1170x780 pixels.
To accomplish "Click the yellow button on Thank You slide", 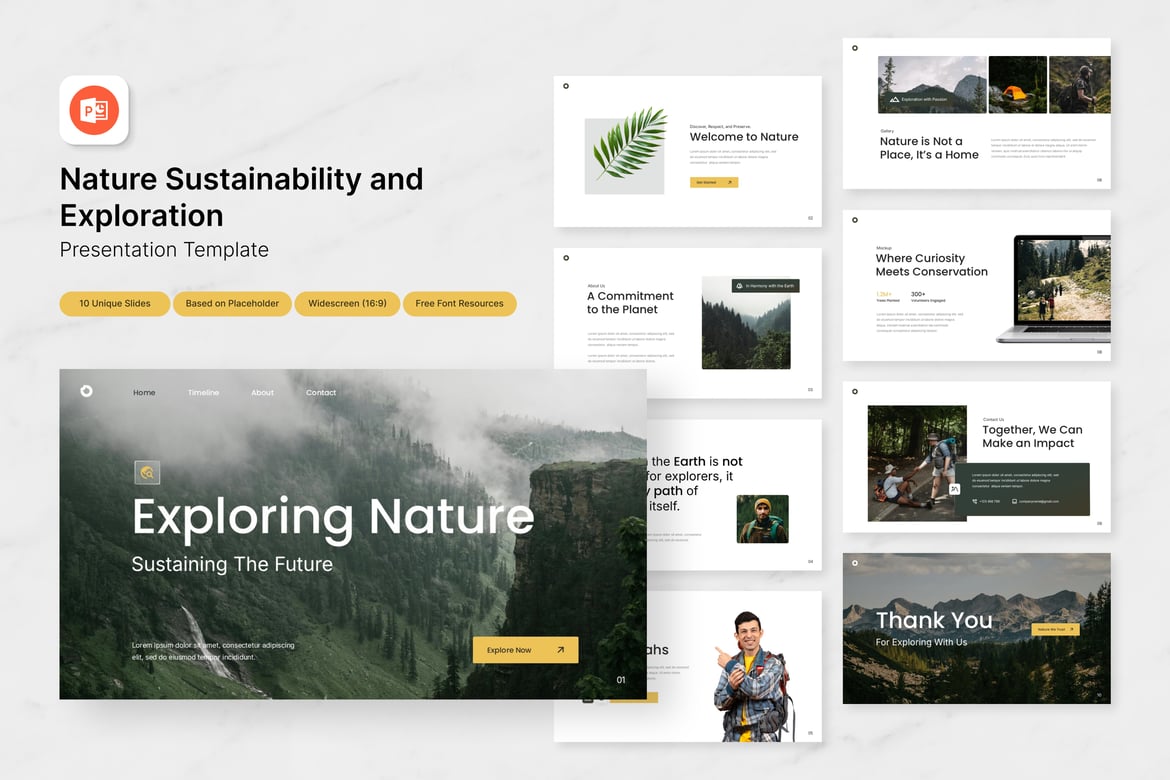I will 1055,629.
